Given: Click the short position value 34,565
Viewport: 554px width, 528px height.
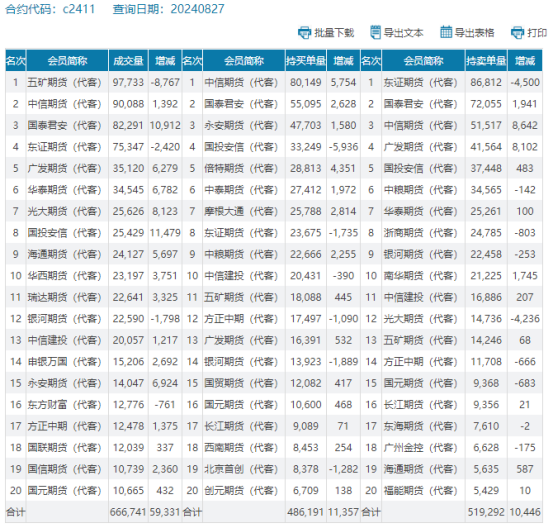Looking at the screenshot, I should click(x=486, y=190).
